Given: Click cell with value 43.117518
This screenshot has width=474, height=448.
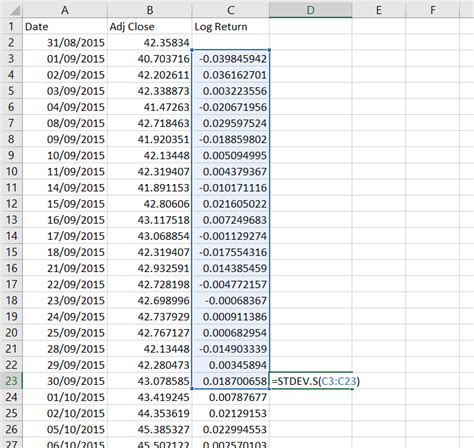Looking at the screenshot, I should pyautogui.click(x=150, y=220).
